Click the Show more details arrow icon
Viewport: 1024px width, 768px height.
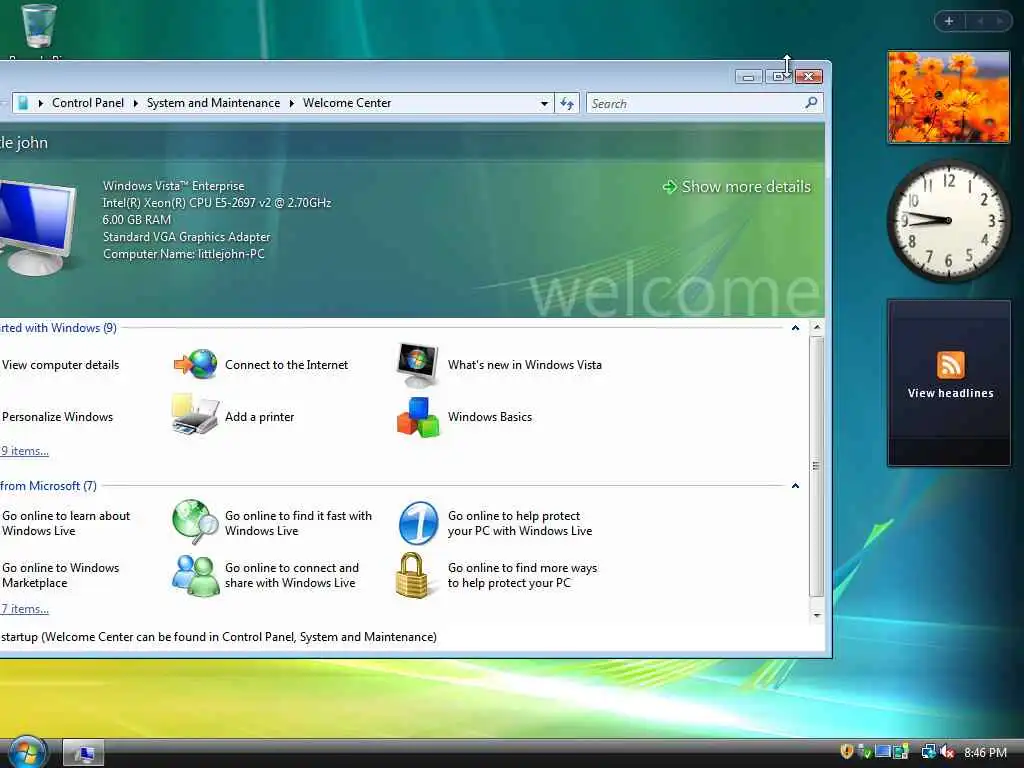669,187
